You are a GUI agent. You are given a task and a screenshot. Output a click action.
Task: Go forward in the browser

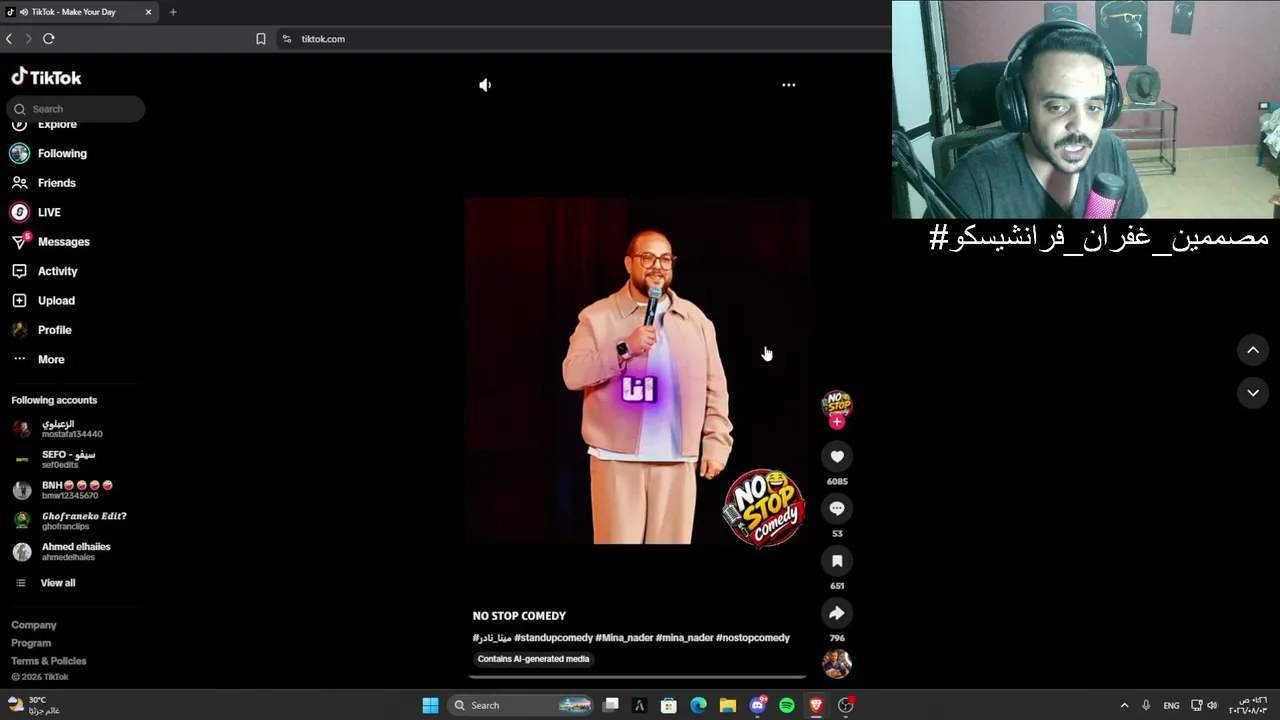[28, 39]
